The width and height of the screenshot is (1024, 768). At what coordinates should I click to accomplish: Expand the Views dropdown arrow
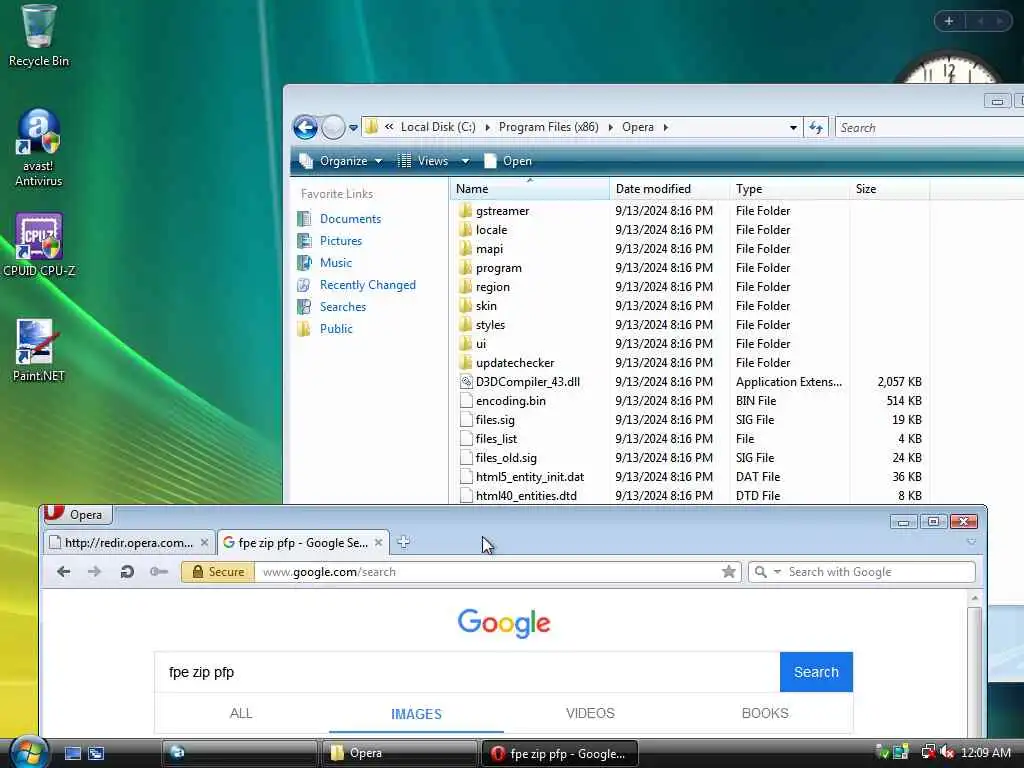465,161
